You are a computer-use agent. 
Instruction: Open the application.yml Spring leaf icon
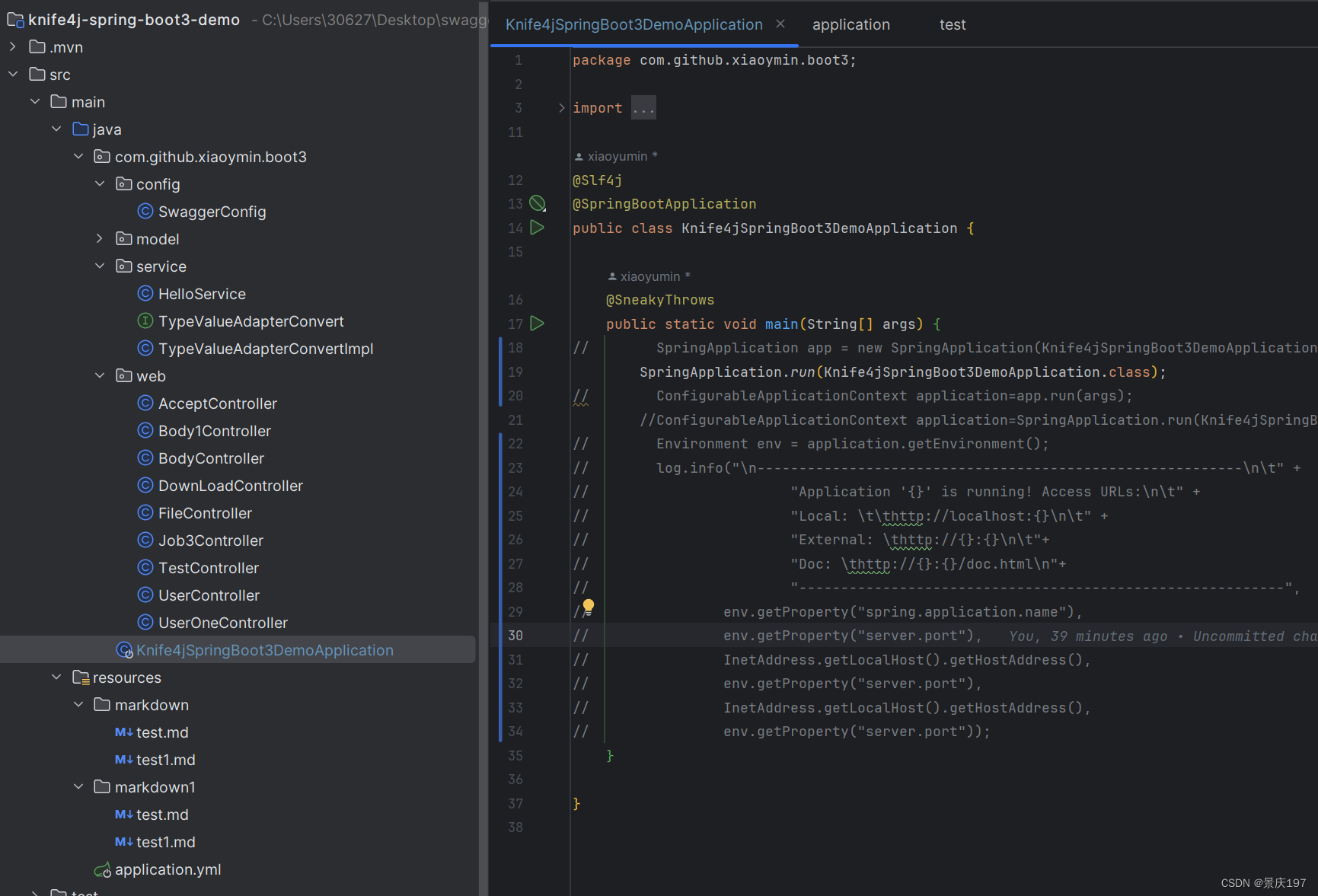(x=101, y=869)
